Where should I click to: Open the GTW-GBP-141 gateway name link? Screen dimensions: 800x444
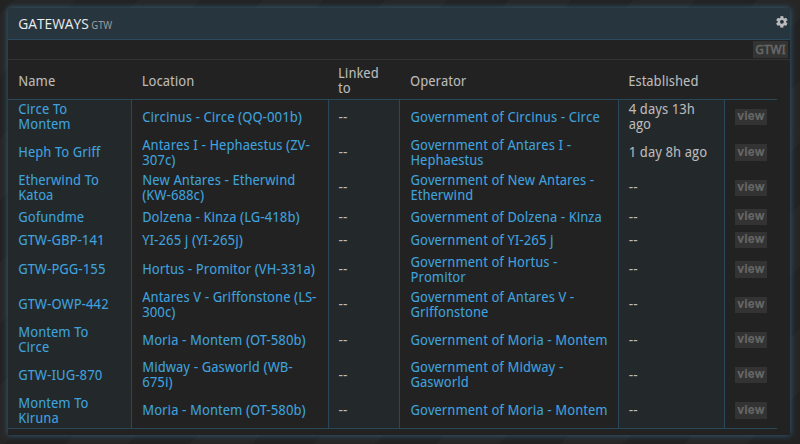pyautogui.click(x=61, y=240)
